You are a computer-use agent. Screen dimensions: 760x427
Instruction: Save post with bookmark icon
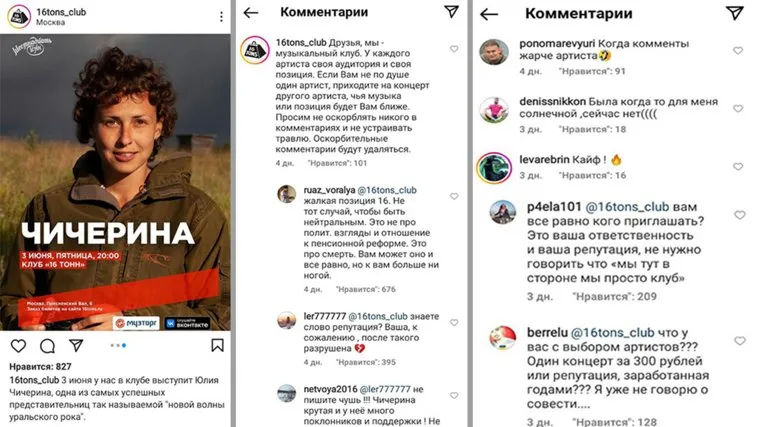[x=217, y=345]
